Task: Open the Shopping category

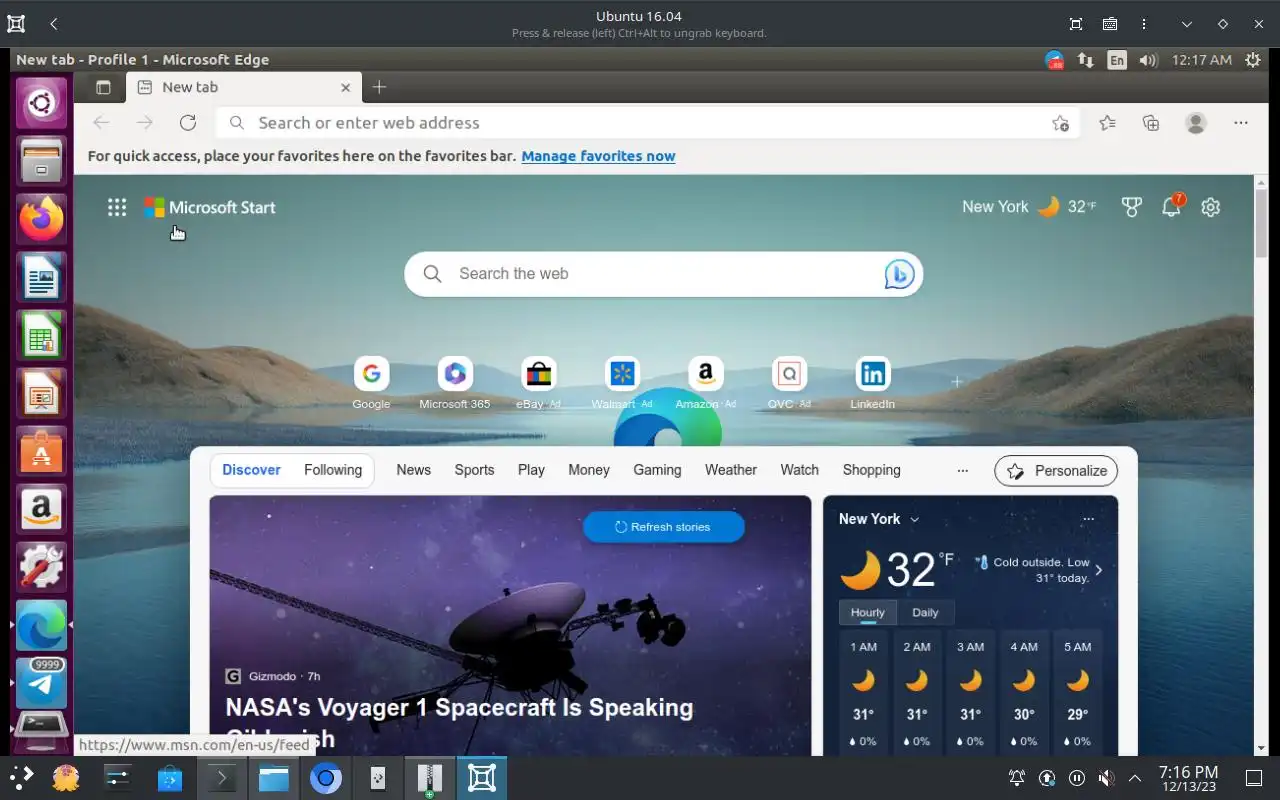Action: tap(872, 470)
